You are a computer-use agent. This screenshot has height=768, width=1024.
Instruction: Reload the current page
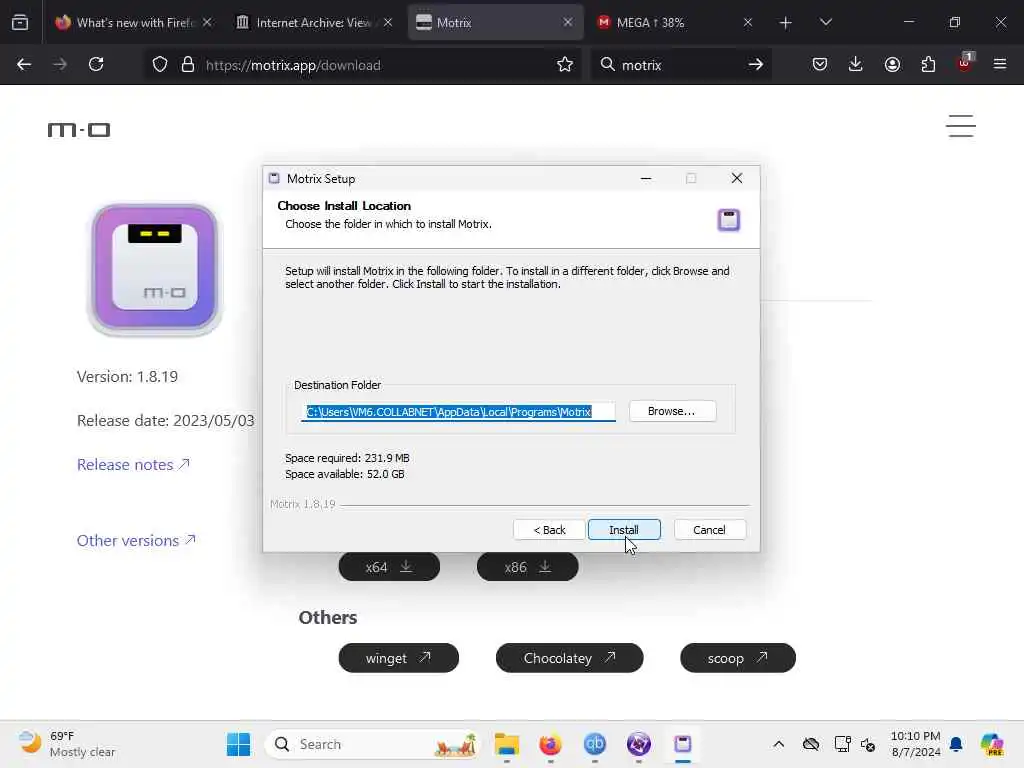[96, 64]
